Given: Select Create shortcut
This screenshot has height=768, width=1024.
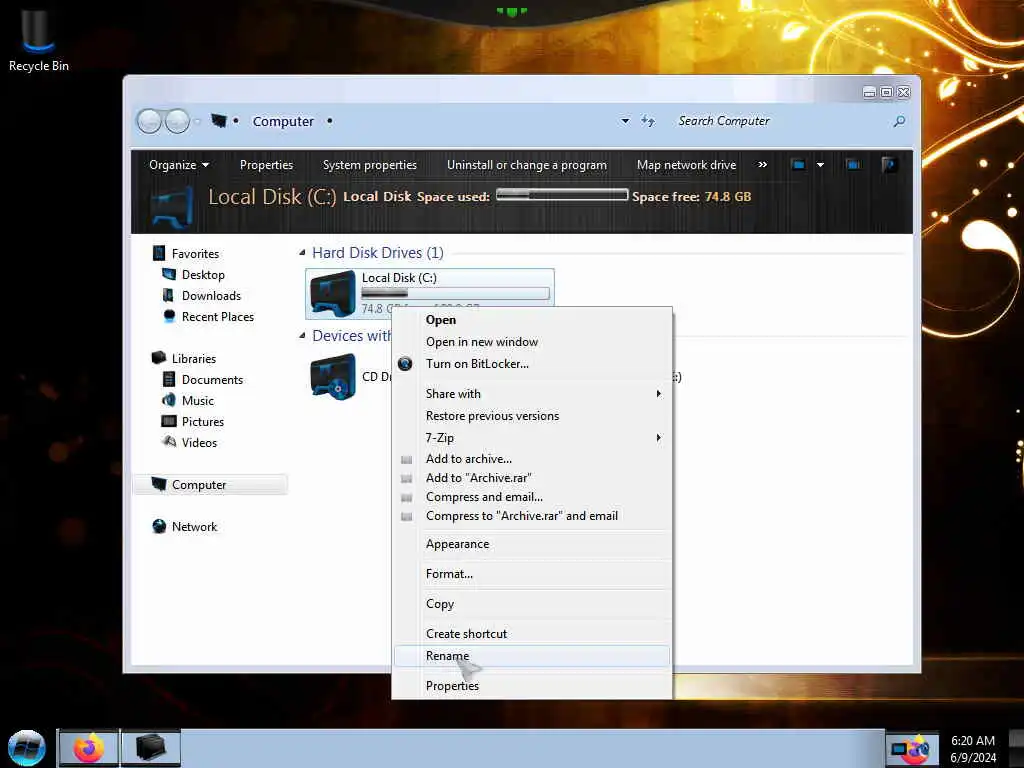Looking at the screenshot, I should 532,633.
